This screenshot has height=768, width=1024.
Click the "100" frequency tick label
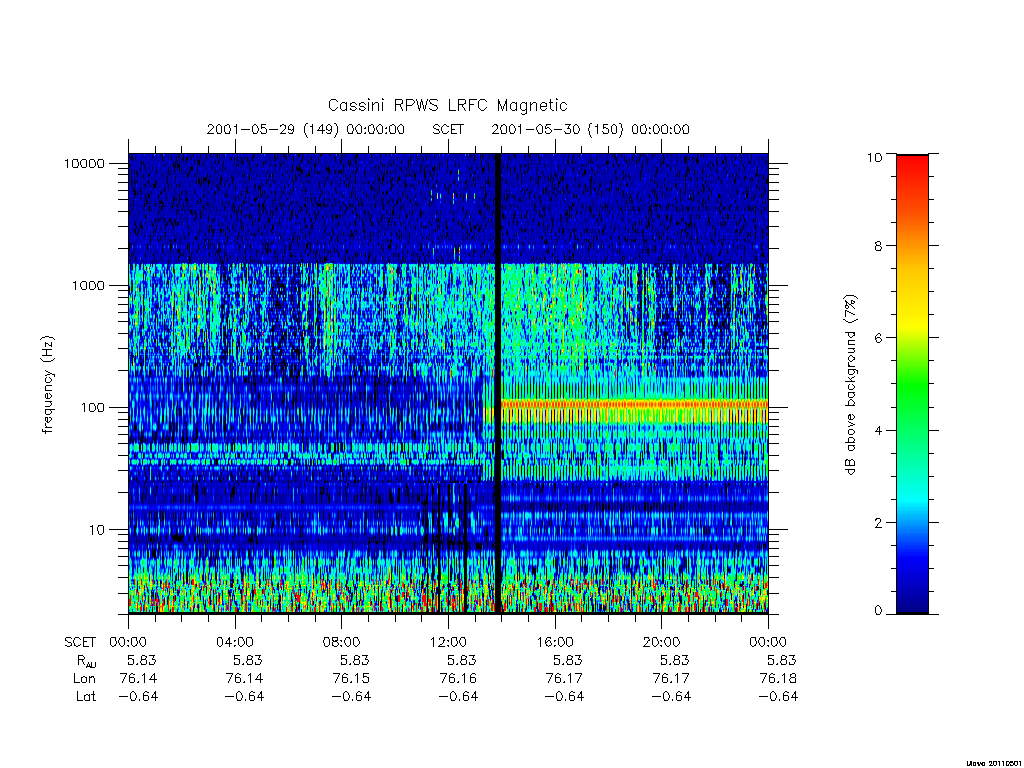(x=92, y=408)
